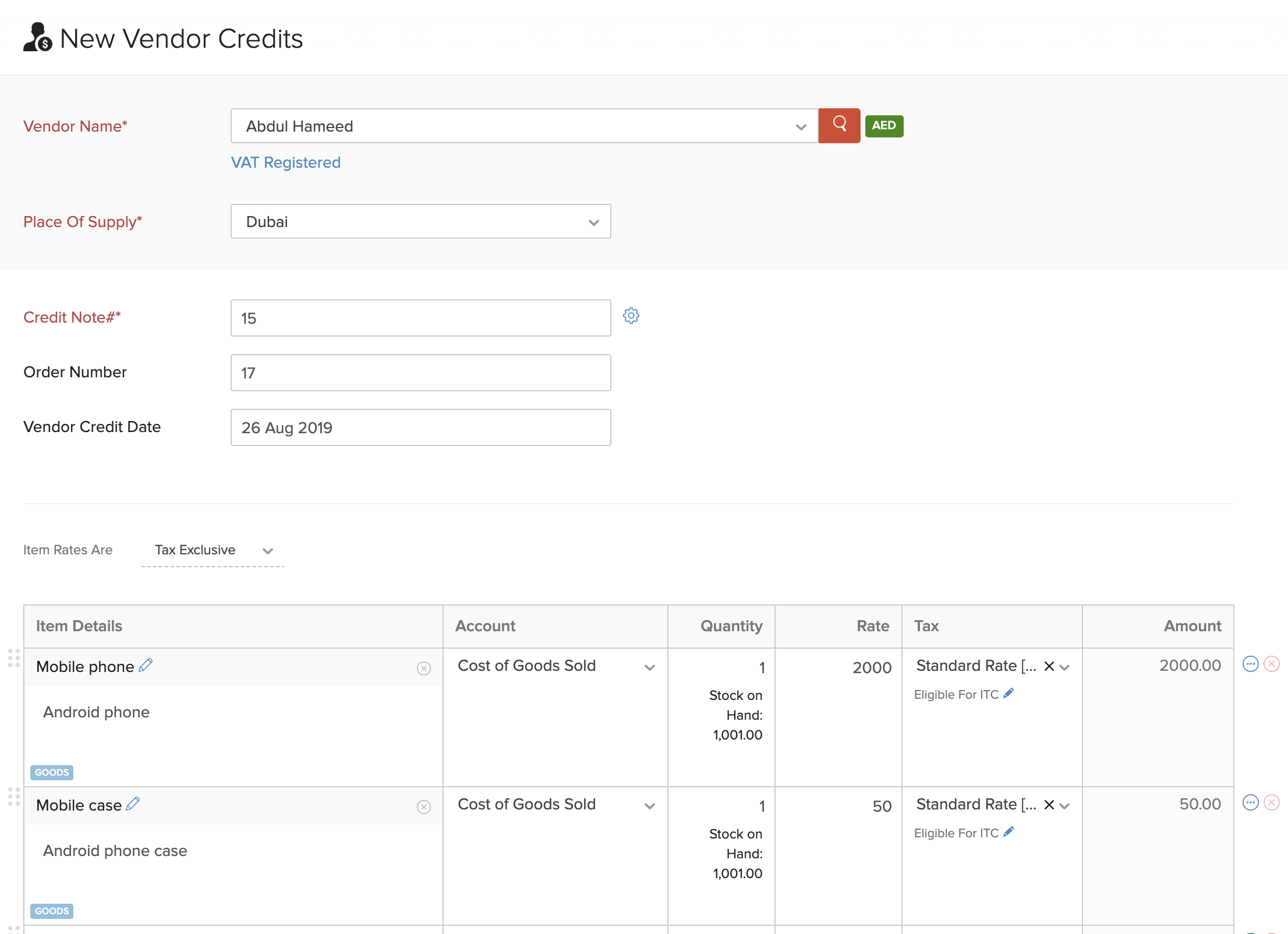The height and width of the screenshot is (934, 1288).
Task: Open account dropdown for Mobile phone row
Action: 650,667
